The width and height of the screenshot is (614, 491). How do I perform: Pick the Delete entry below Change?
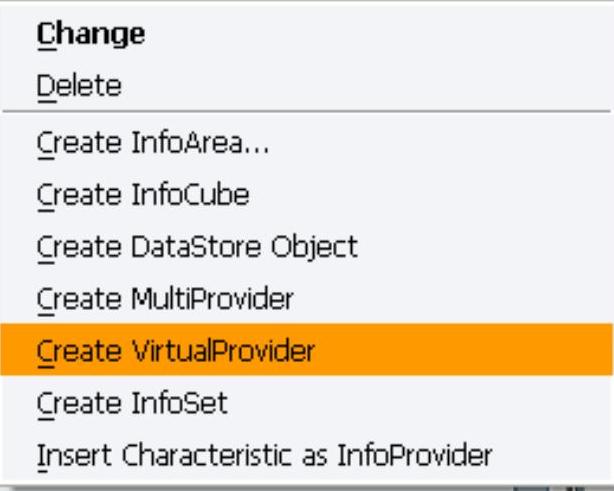[x=78, y=87]
